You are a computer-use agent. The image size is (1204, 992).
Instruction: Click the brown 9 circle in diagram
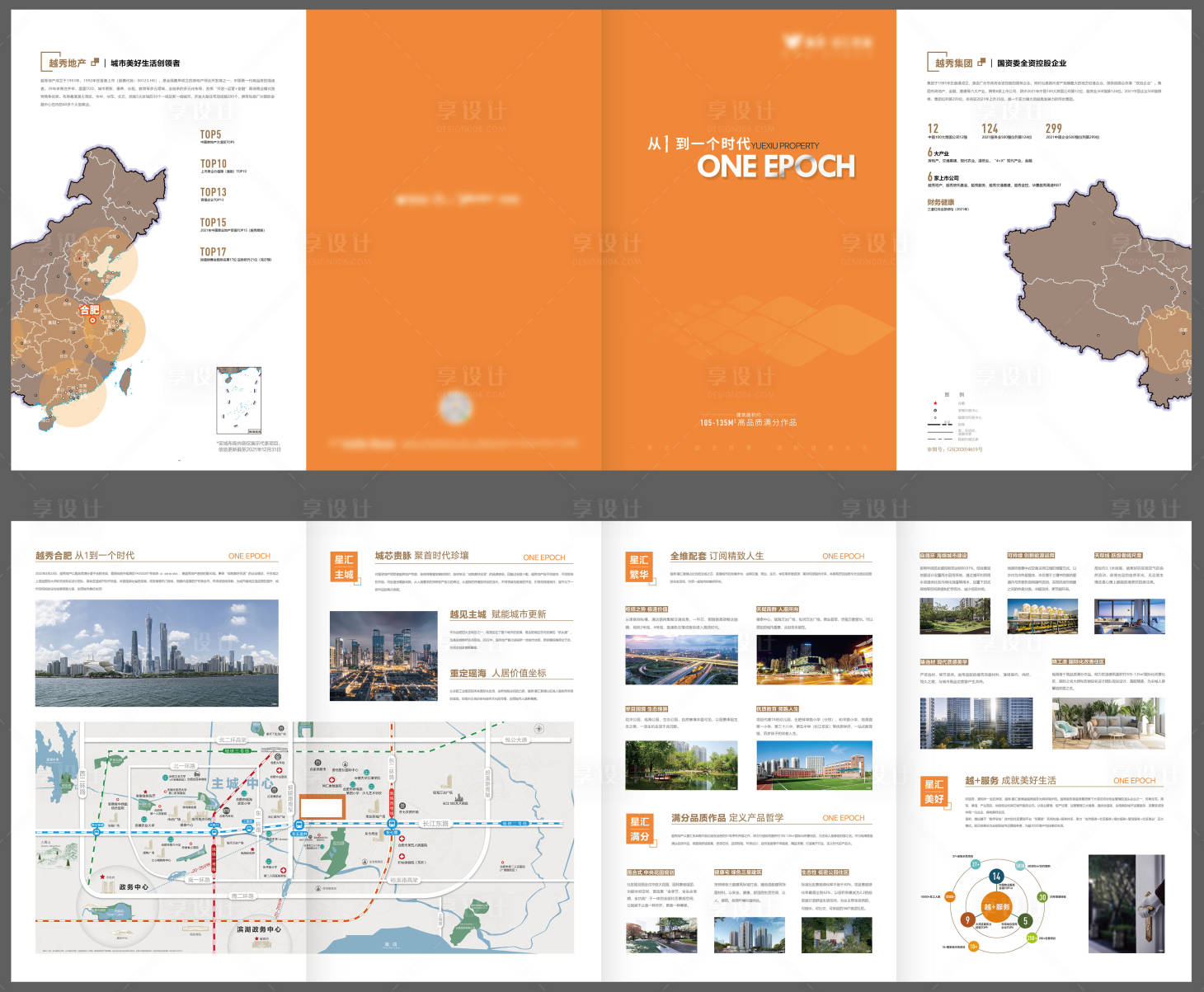click(967, 920)
